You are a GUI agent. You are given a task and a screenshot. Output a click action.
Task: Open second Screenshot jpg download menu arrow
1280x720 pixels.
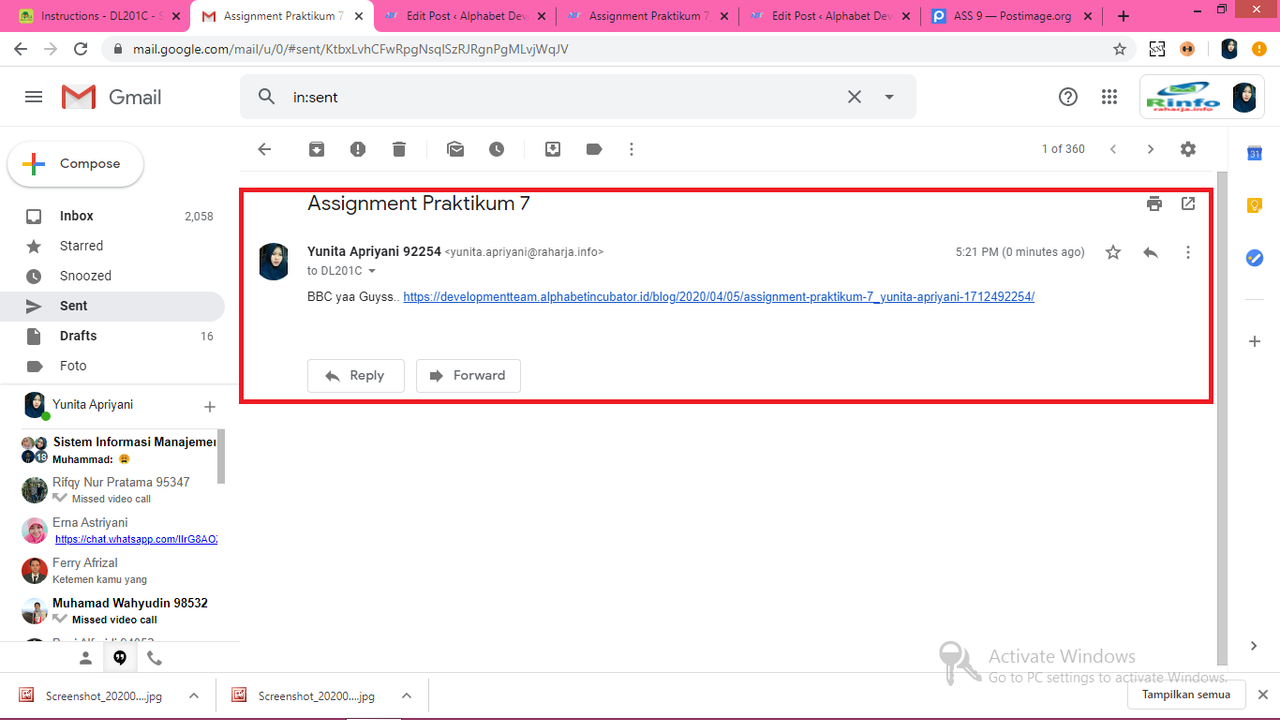(x=407, y=696)
